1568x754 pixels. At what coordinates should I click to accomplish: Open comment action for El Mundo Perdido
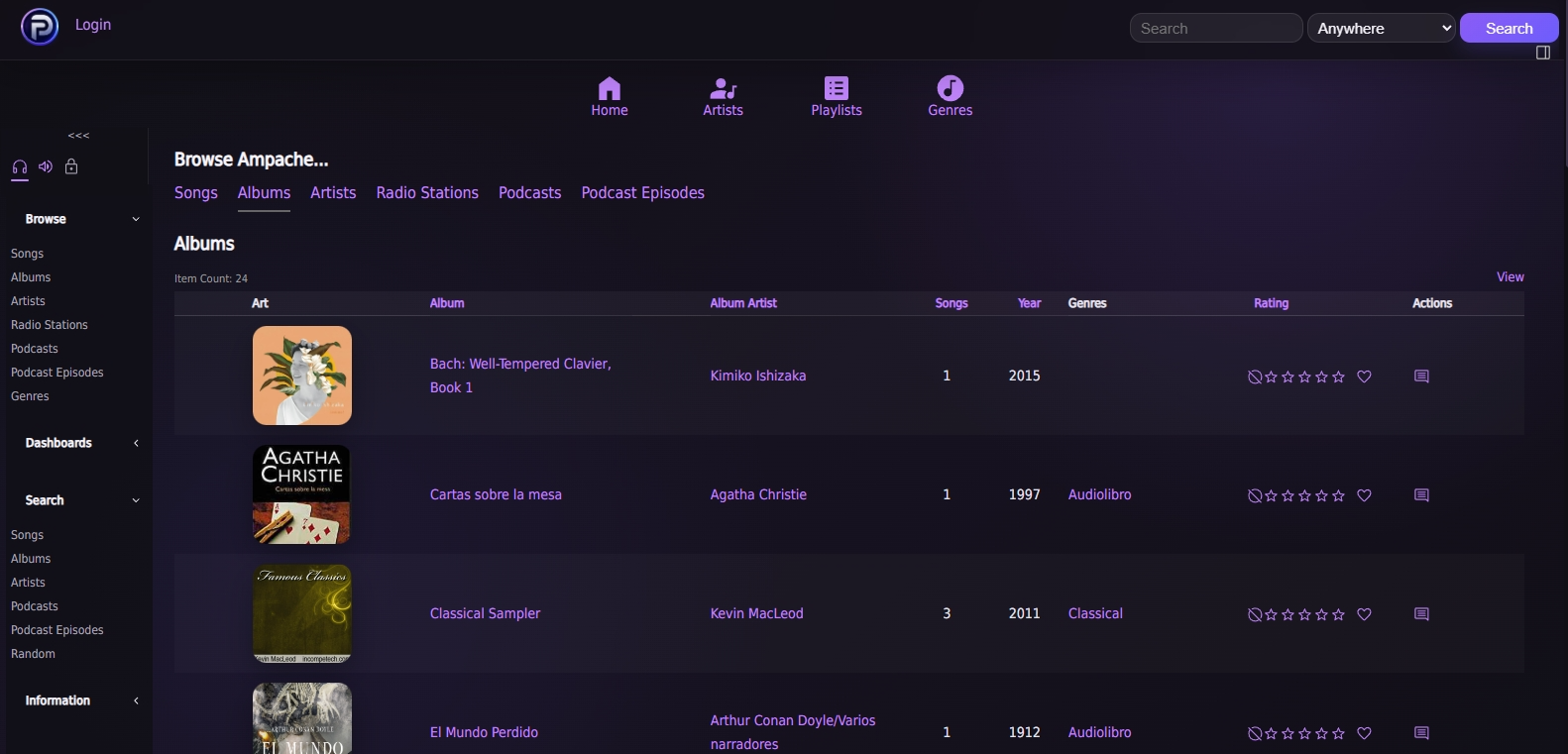[x=1421, y=733]
